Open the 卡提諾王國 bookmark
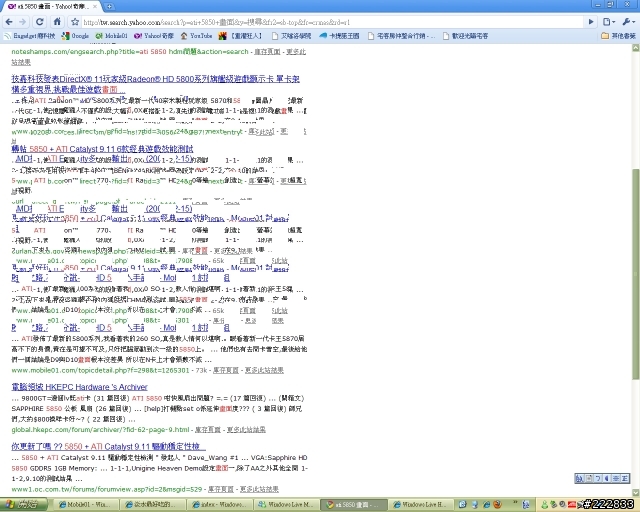Screen dimensions: 640x512 click(x=339, y=36)
